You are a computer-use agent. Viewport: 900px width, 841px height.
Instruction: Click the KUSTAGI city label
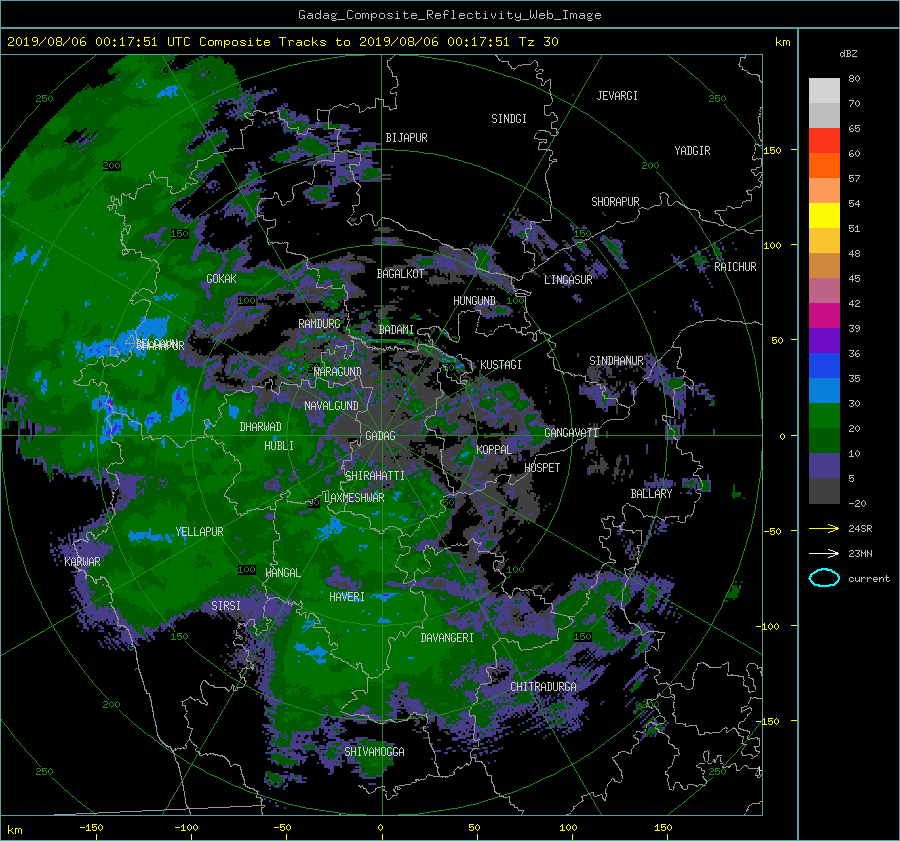pyautogui.click(x=501, y=365)
